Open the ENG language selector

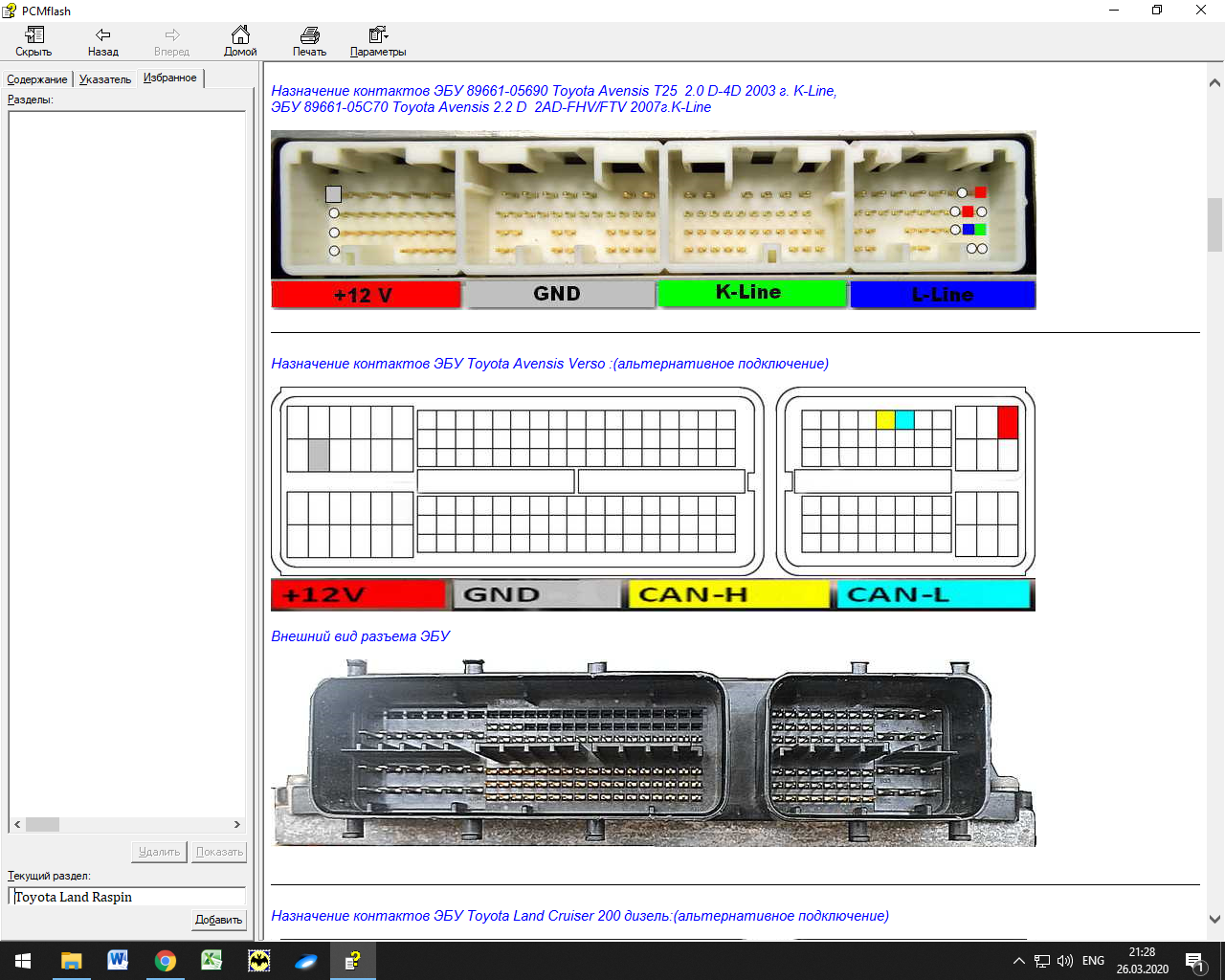click(1093, 961)
